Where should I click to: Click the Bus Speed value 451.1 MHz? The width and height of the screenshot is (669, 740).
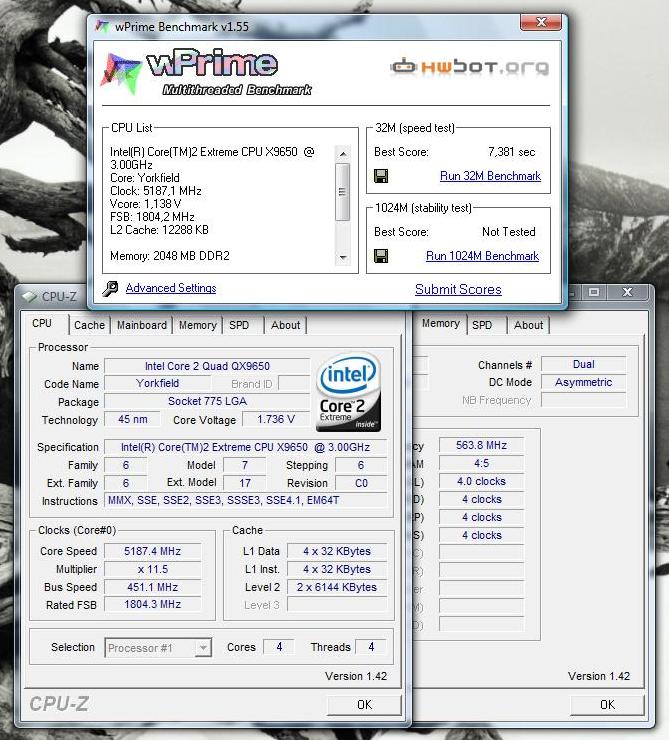click(152, 587)
